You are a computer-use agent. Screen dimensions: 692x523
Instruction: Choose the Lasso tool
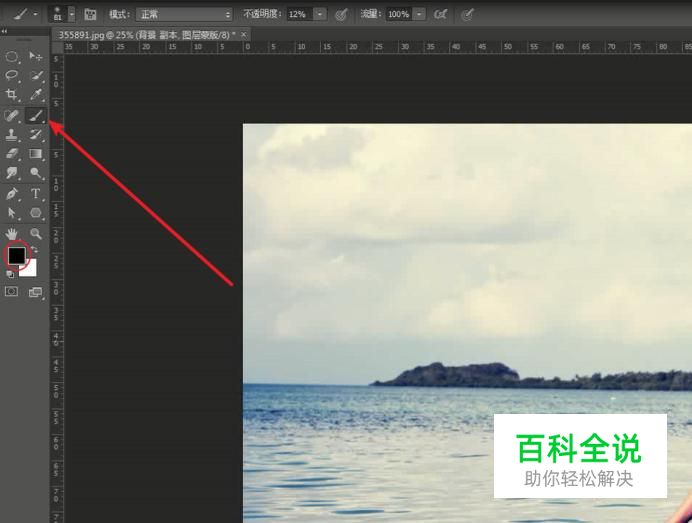13,76
